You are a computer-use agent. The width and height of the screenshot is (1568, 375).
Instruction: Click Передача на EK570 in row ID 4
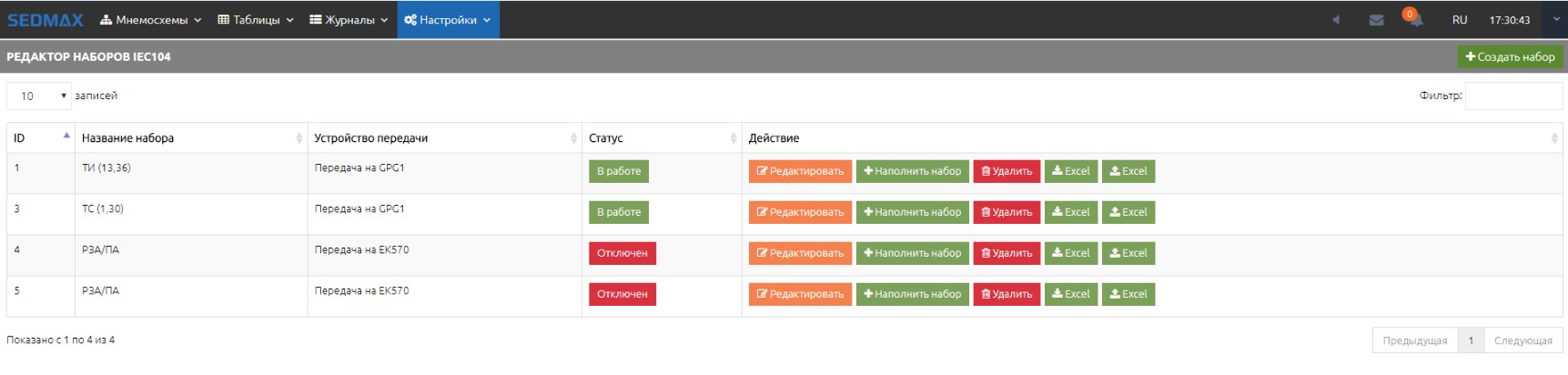(361, 249)
